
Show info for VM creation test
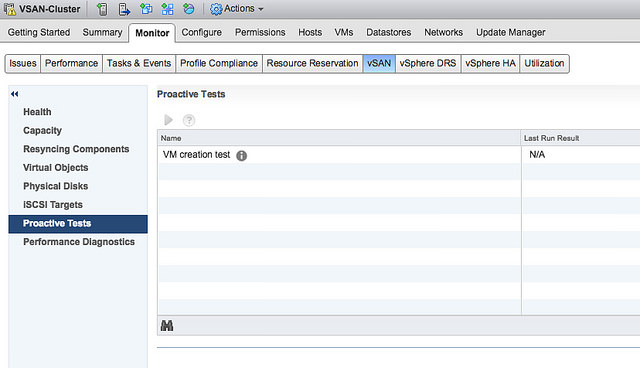point(241,155)
